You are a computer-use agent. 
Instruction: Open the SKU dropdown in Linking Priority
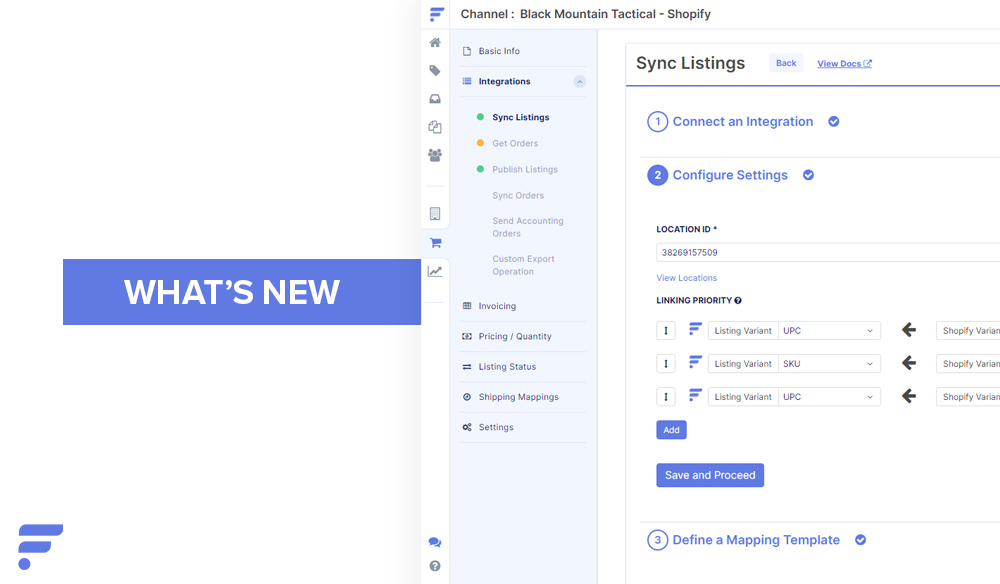[x=829, y=364]
